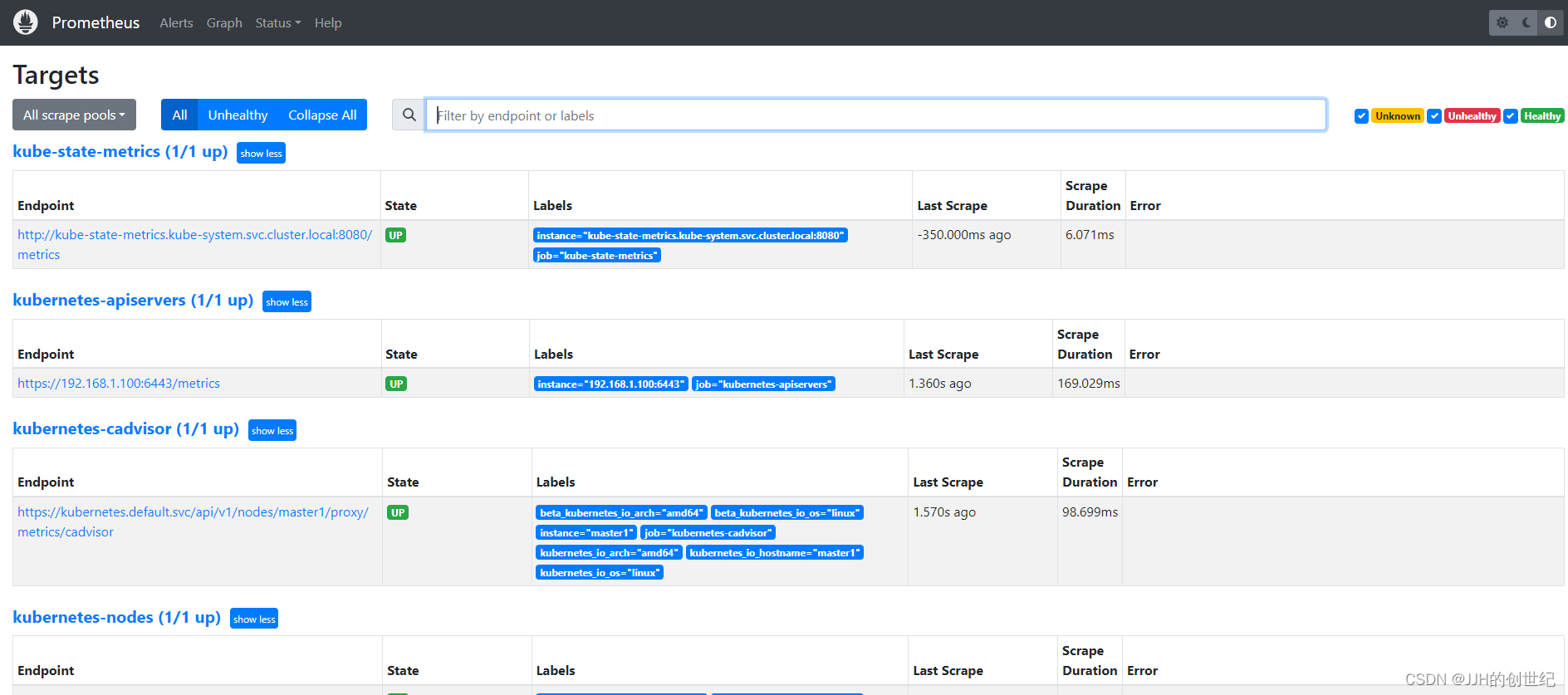This screenshot has width=1568, height=695.
Task: Click the search magnifier icon
Action: tap(409, 115)
